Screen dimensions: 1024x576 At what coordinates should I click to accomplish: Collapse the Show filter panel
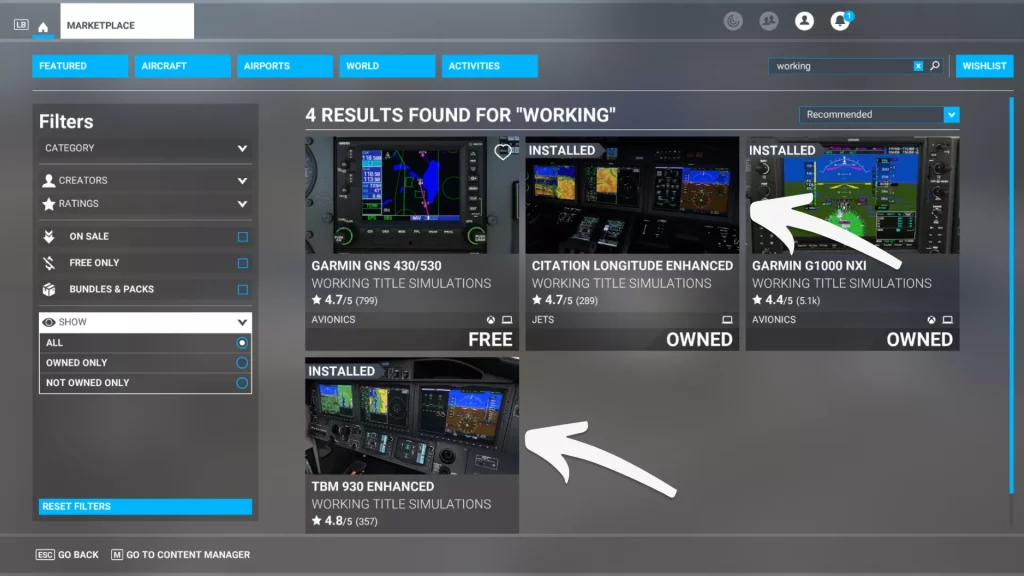tap(145, 321)
